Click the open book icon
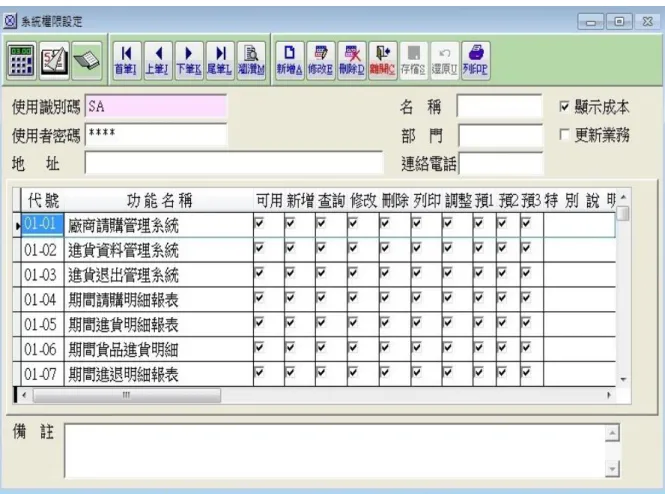Image resolution: width=665 pixels, height=494 pixels. tap(87, 61)
